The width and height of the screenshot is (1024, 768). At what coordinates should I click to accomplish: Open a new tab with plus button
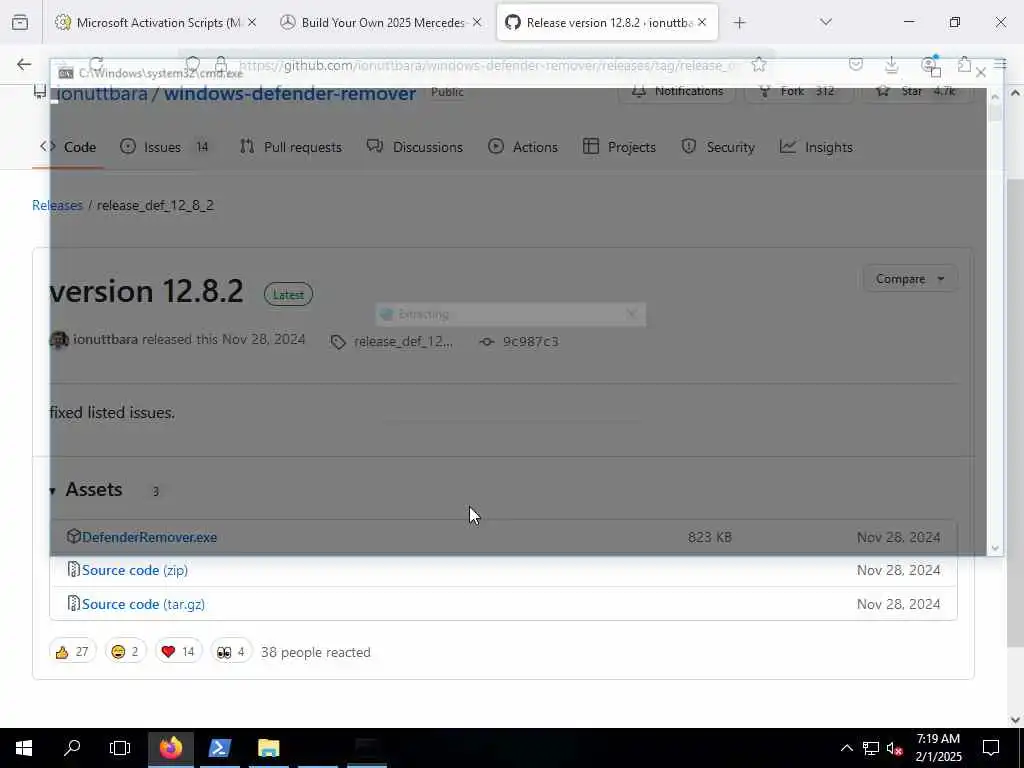pos(739,23)
